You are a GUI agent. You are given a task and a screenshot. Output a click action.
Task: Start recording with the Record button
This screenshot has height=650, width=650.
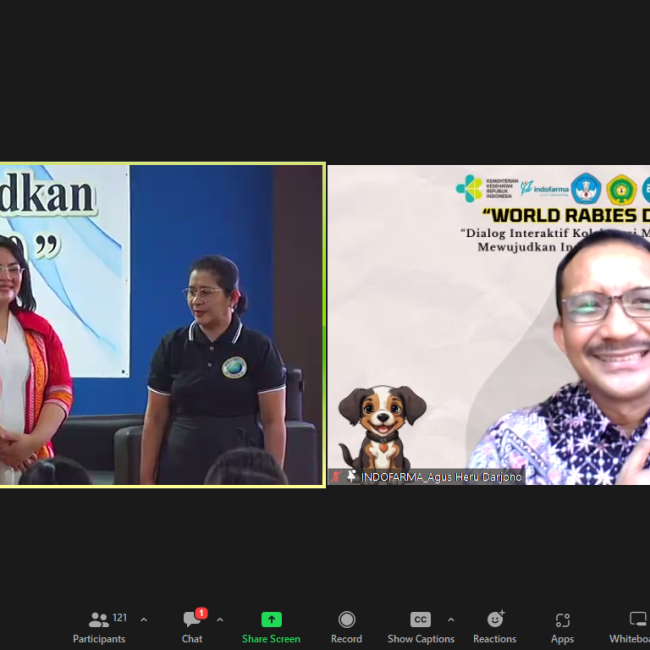(x=346, y=627)
